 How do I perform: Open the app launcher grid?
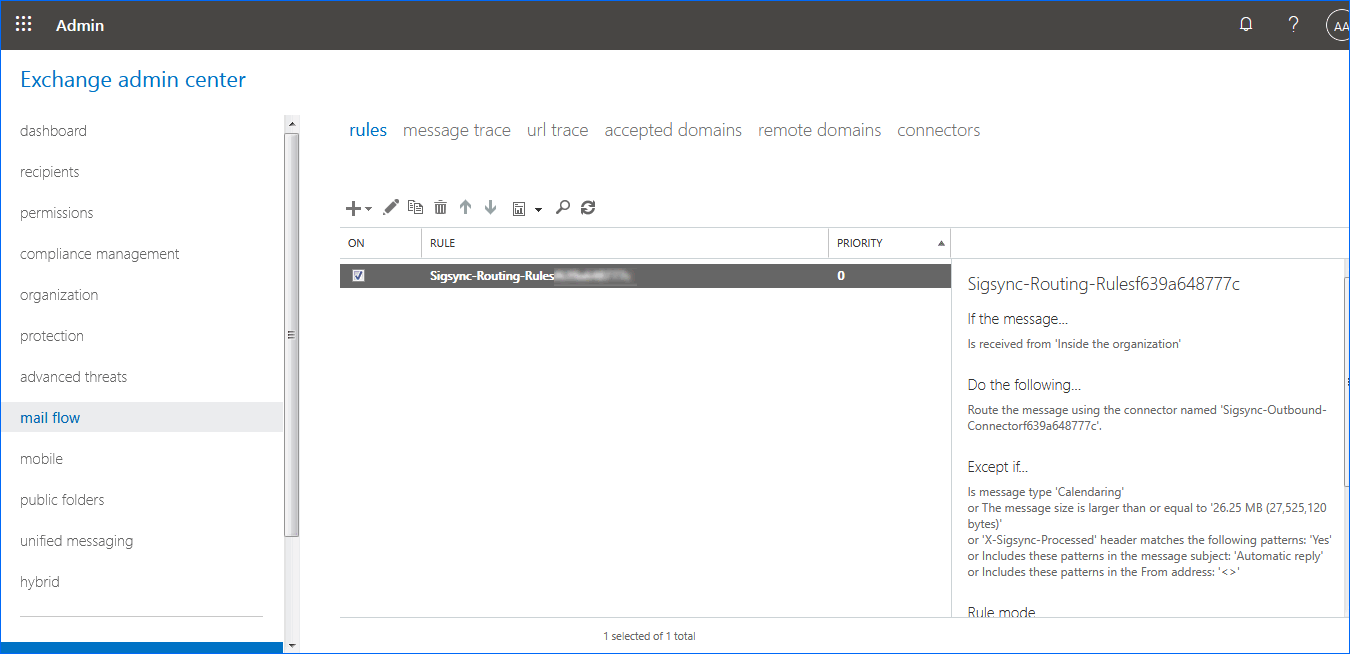pyautogui.click(x=24, y=25)
